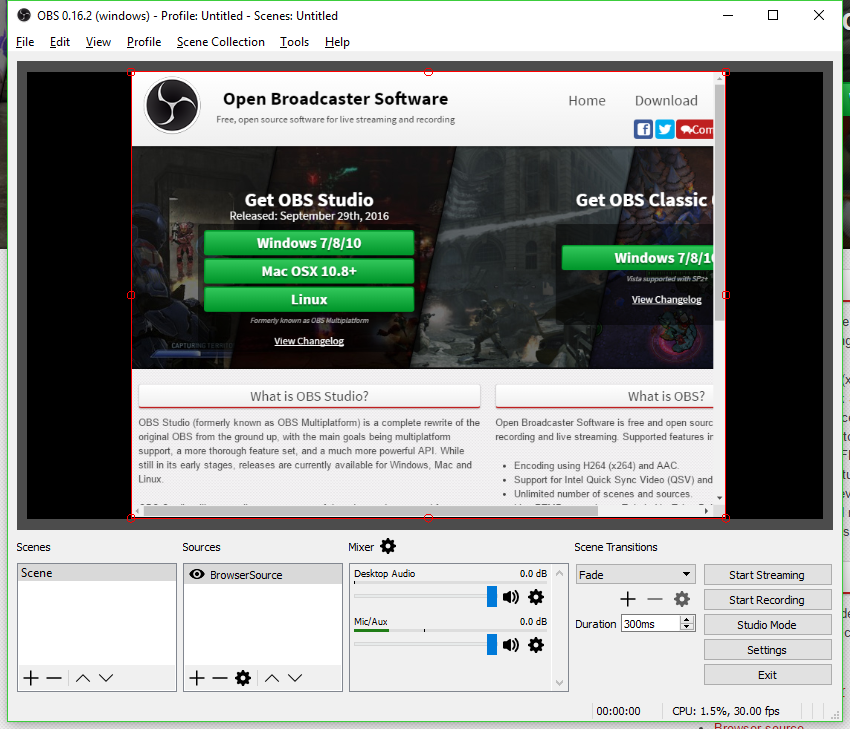Maximize the OBS window
The height and width of the screenshot is (729, 850).
click(x=773, y=15)
